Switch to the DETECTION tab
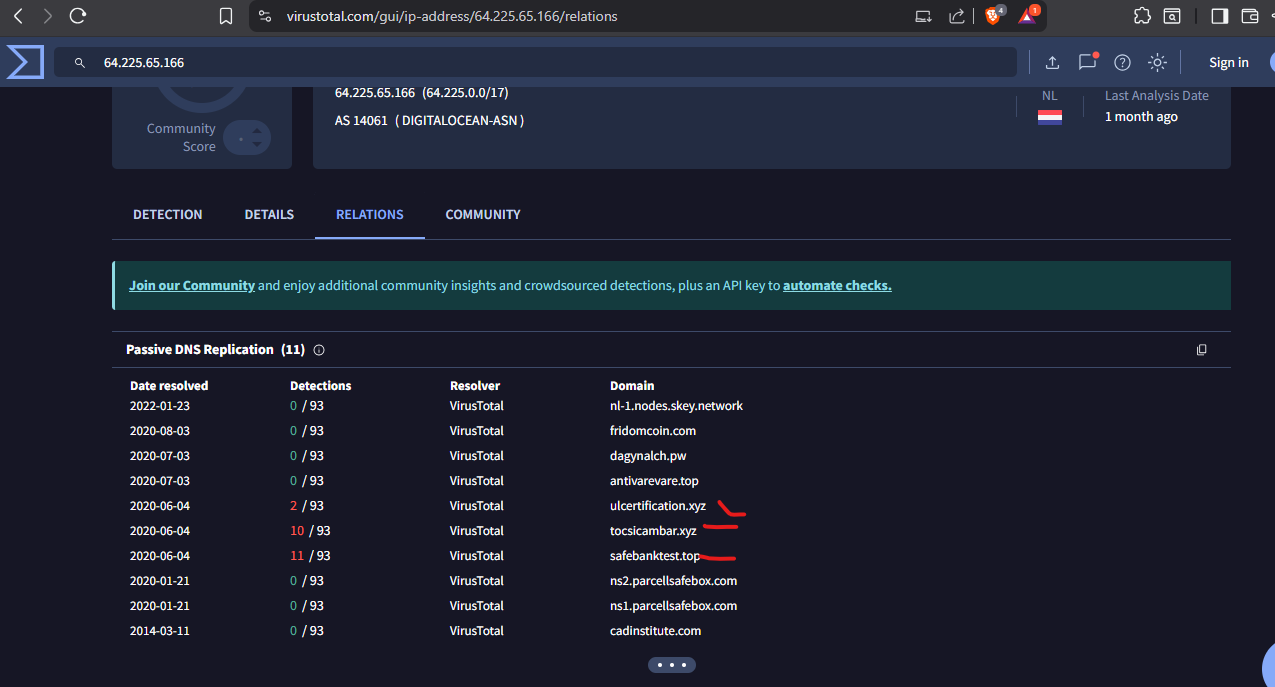This screenshot has width=1275, height=687. (x=167, y=214)
